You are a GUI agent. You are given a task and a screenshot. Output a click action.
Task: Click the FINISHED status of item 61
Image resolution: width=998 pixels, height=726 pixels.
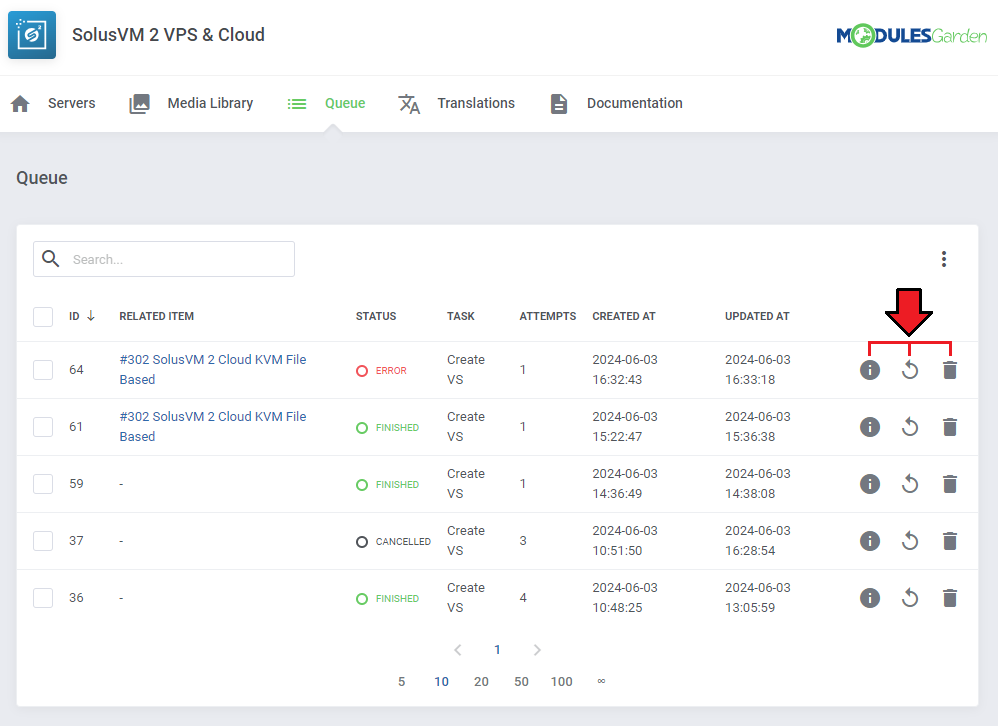[397, 428]
